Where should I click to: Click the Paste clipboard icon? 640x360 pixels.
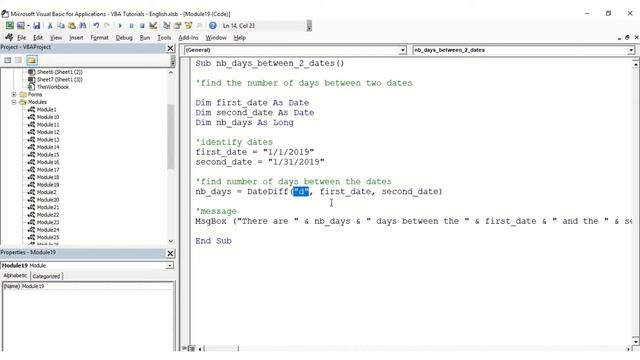71,25
